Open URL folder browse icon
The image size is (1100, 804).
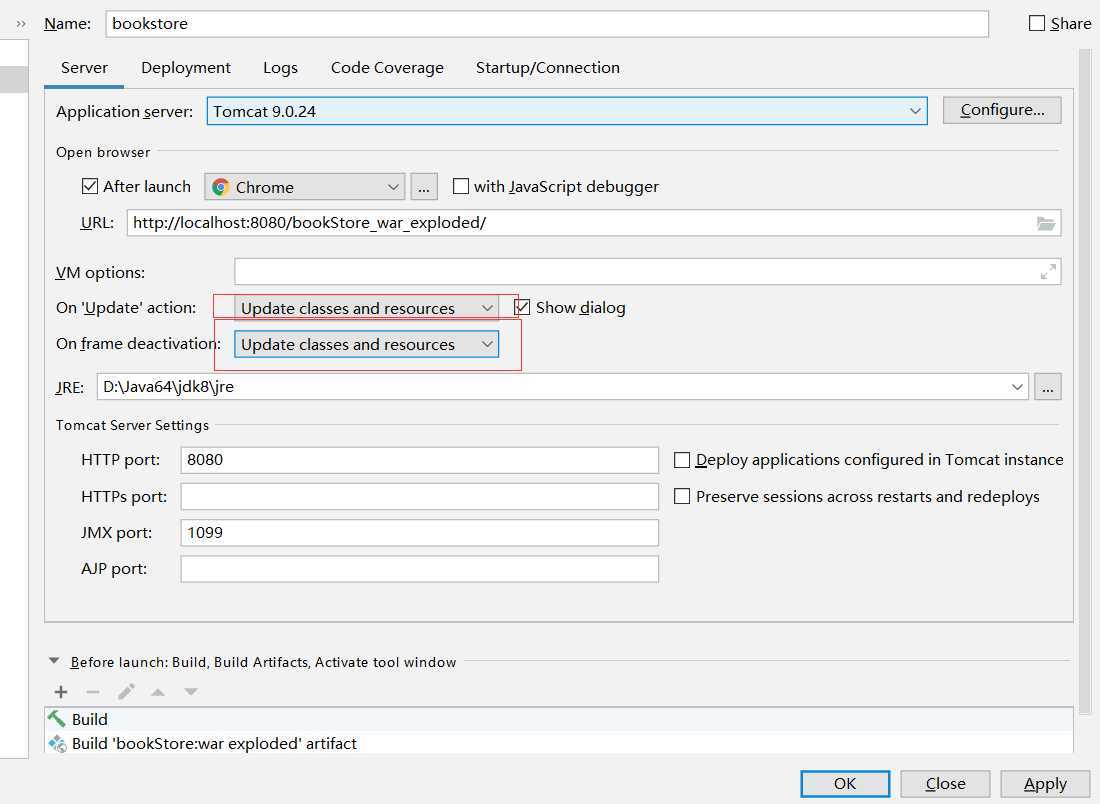click(1046, 223)
